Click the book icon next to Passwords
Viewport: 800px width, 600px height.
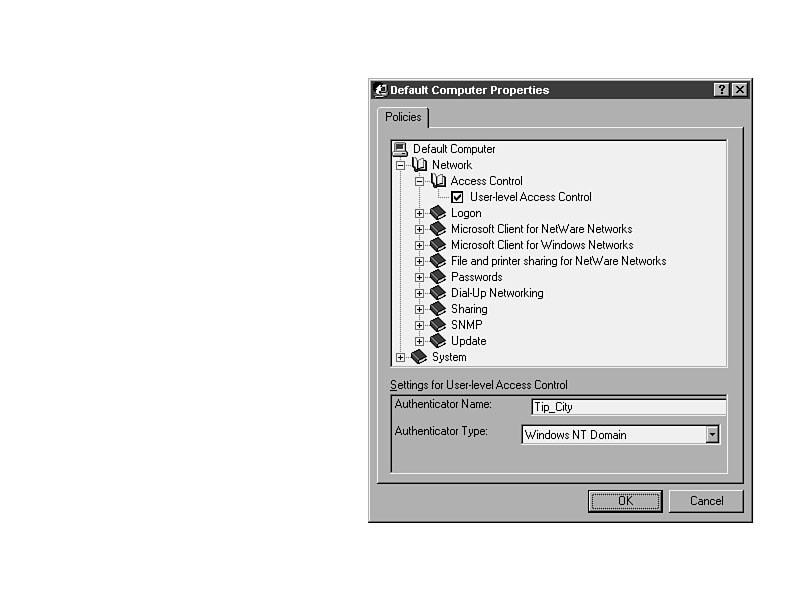click(438, 277)
